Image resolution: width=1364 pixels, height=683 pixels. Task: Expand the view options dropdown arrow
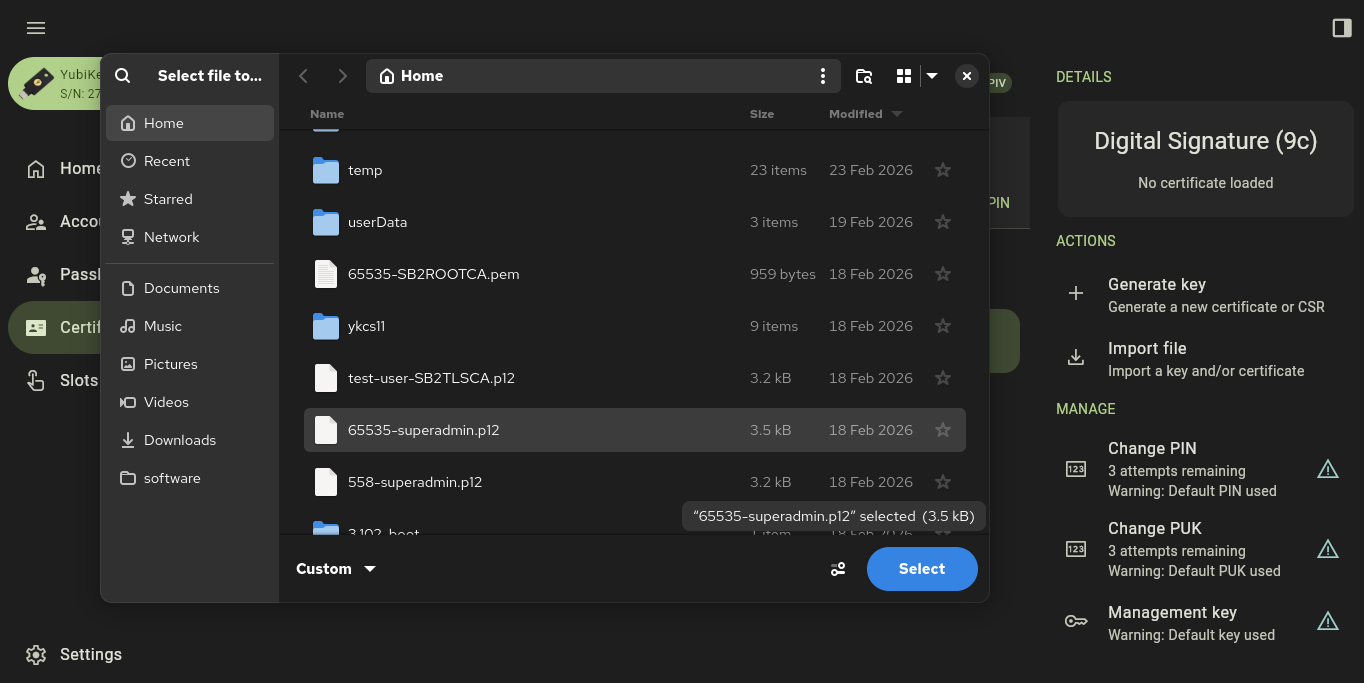point(932,76)
